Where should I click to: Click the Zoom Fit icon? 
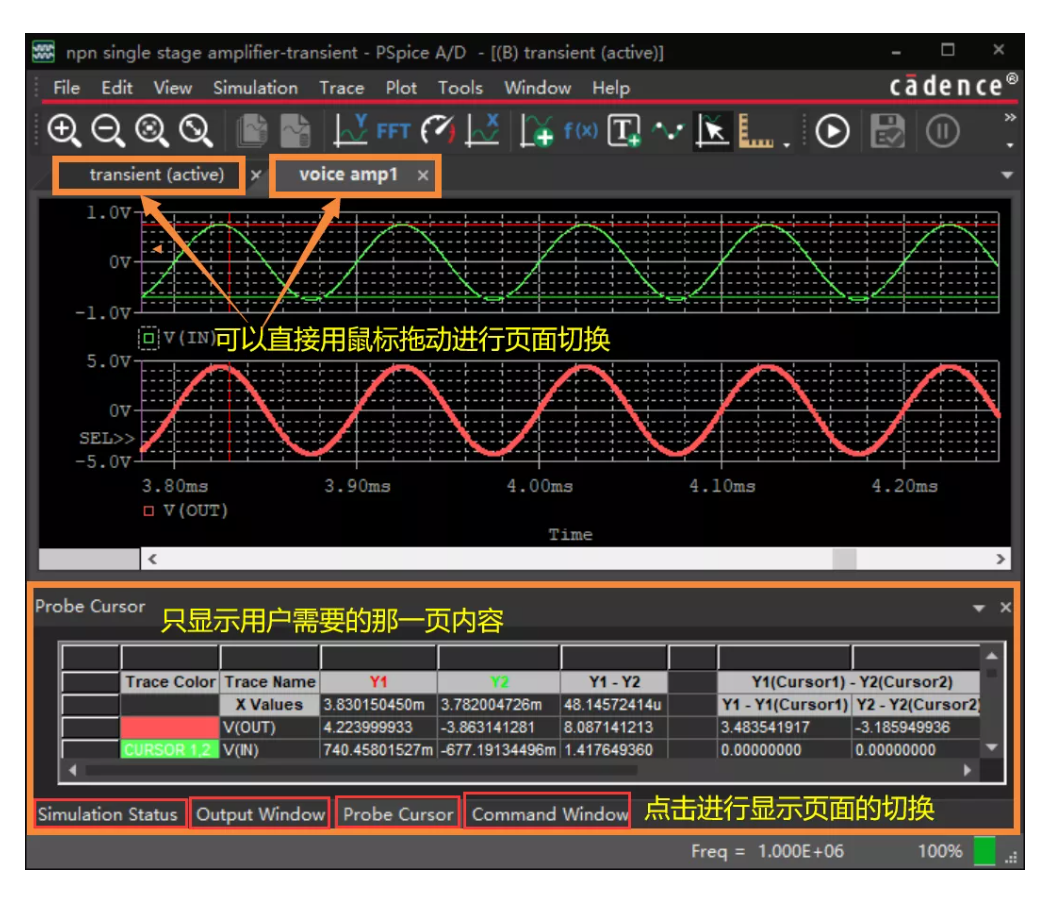pos(196,130)
